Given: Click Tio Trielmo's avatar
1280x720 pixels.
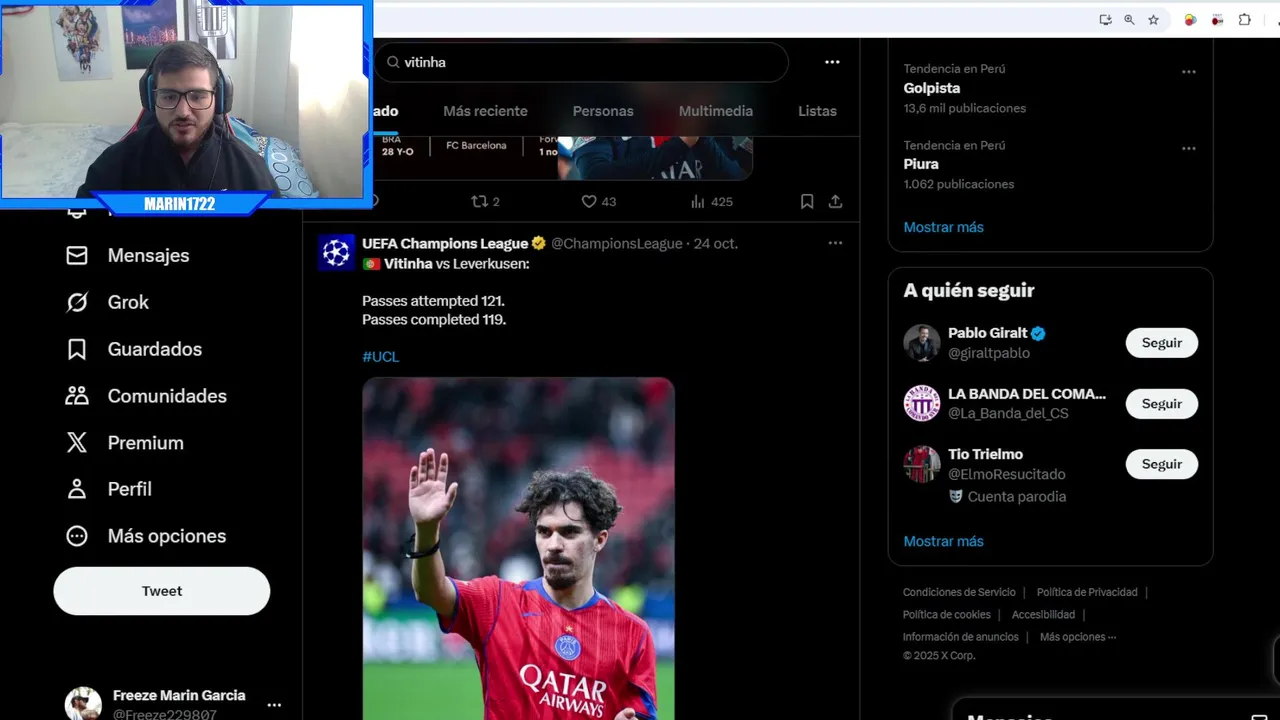Looking at the screenshot, I should pyautogui.click(x=922, y=464).
